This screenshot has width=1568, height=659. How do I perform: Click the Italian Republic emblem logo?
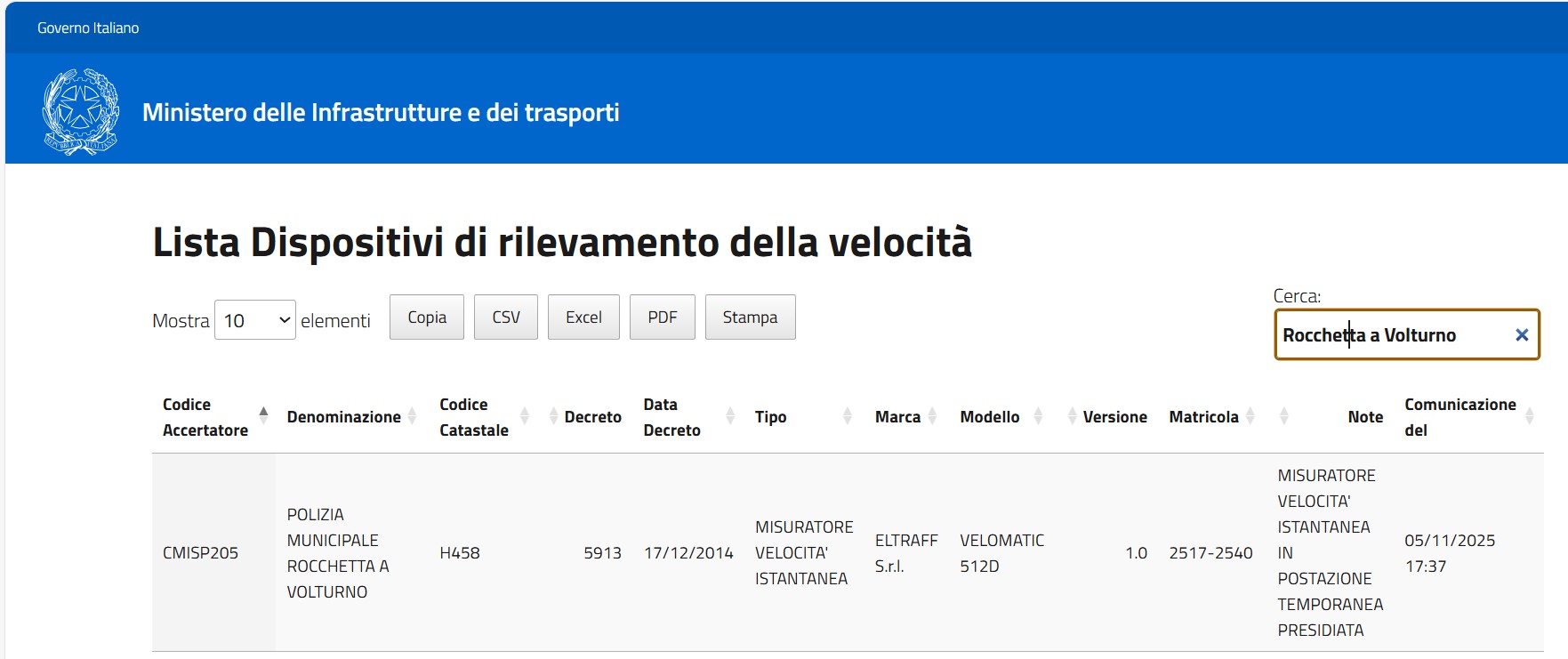pyautogui.click(x=81, y=112)
